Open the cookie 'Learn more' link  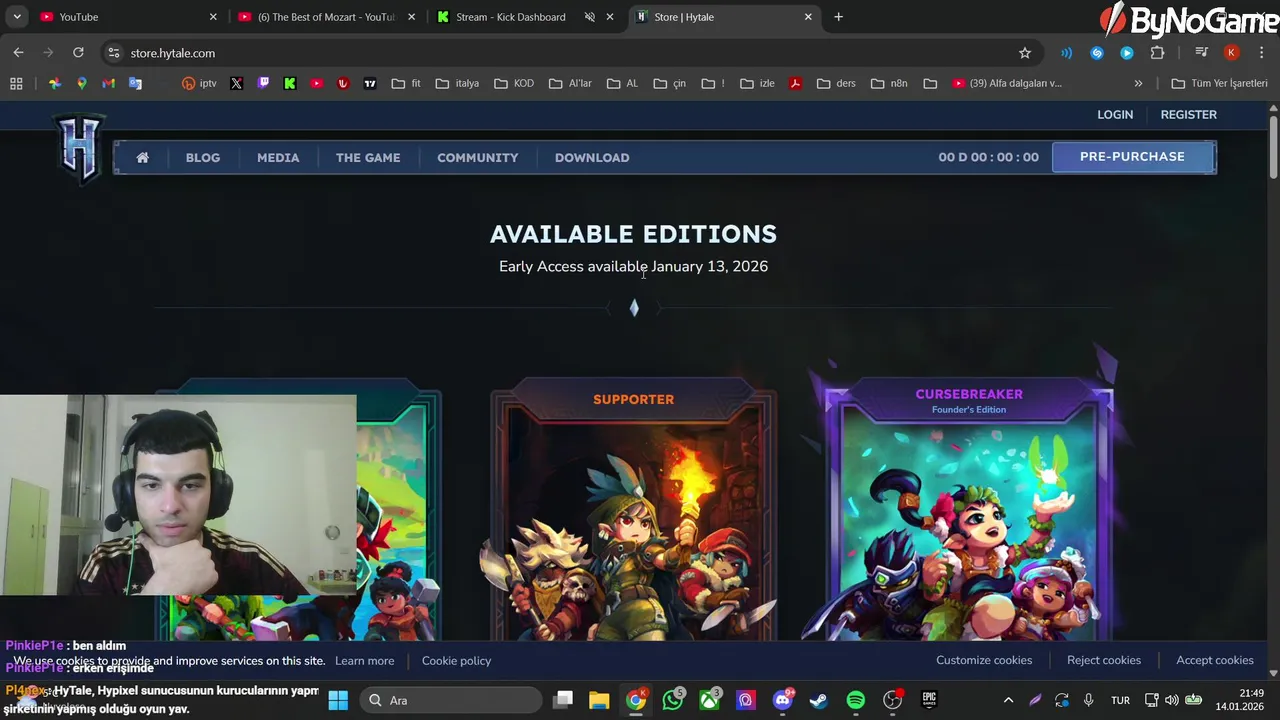364,660
